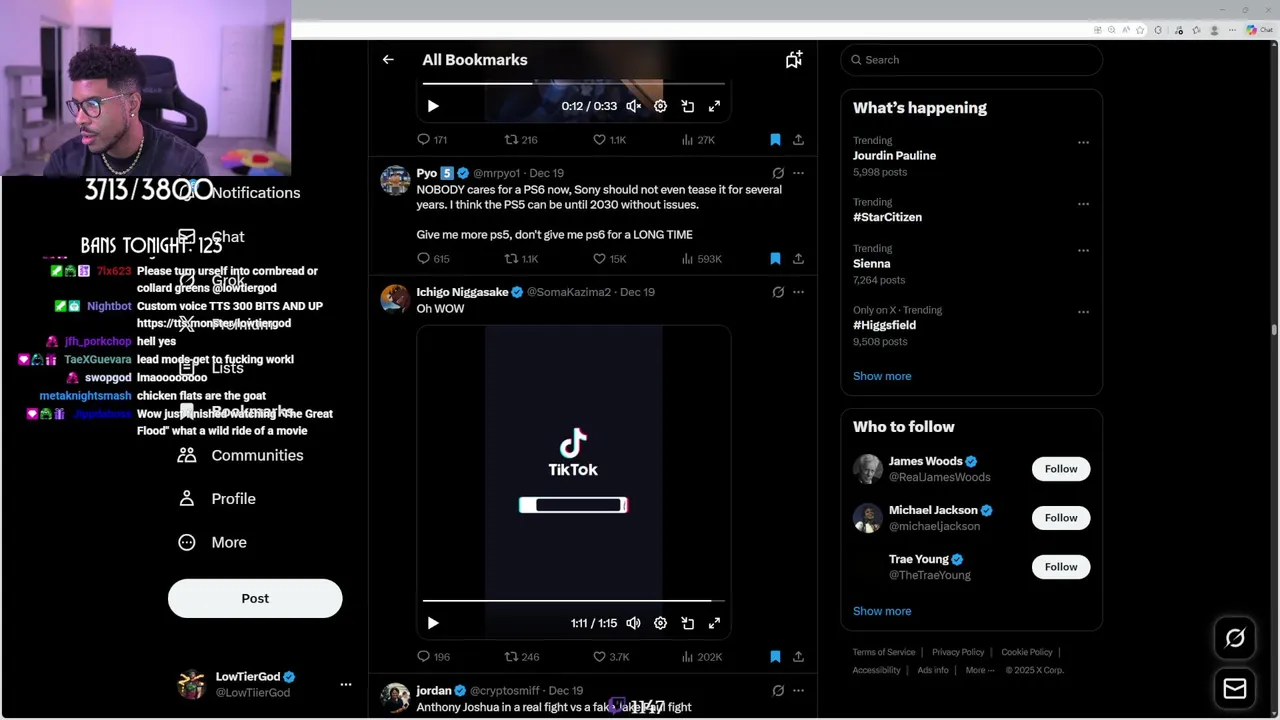Seek on the TikTok video's progress bar

tap(573, 601)
